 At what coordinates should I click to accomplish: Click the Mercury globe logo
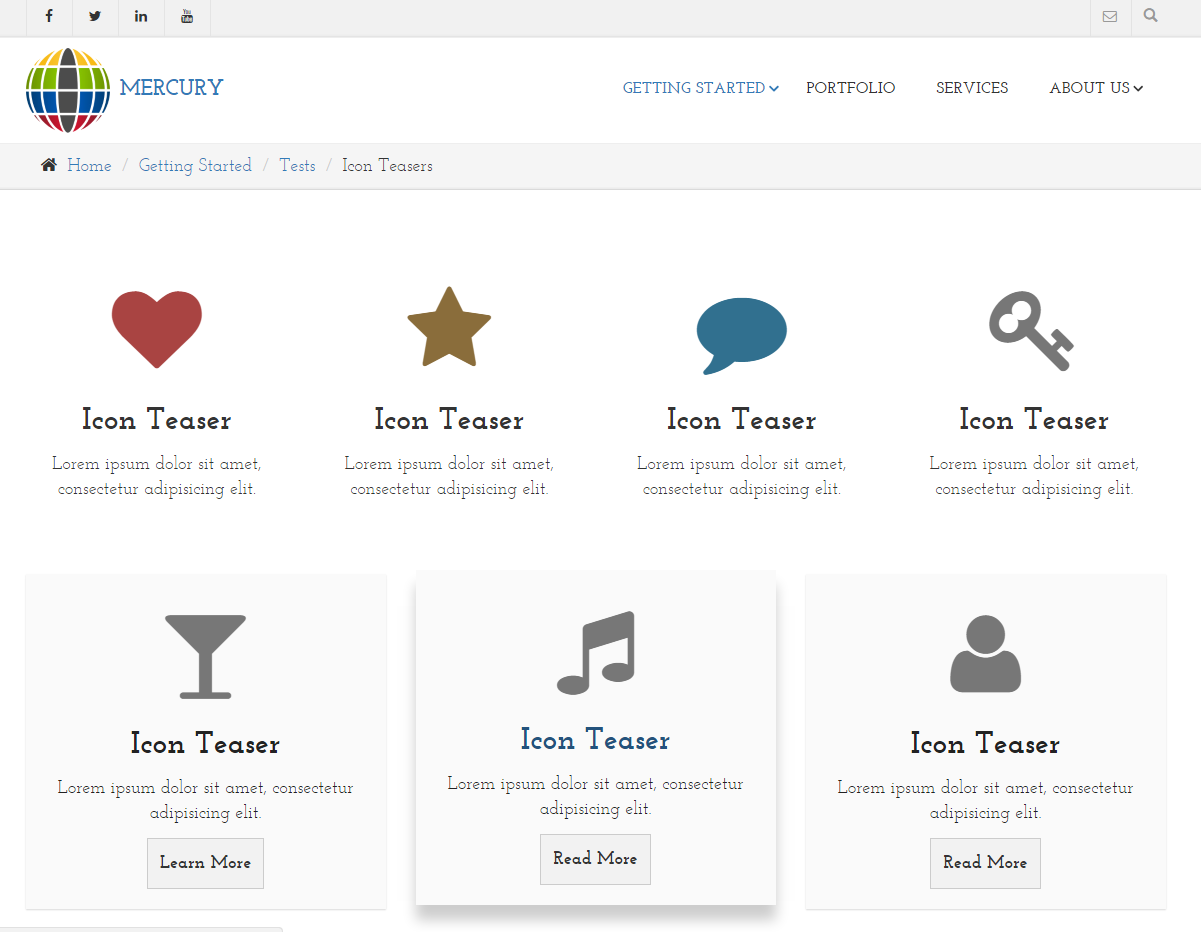coord(68,90)
